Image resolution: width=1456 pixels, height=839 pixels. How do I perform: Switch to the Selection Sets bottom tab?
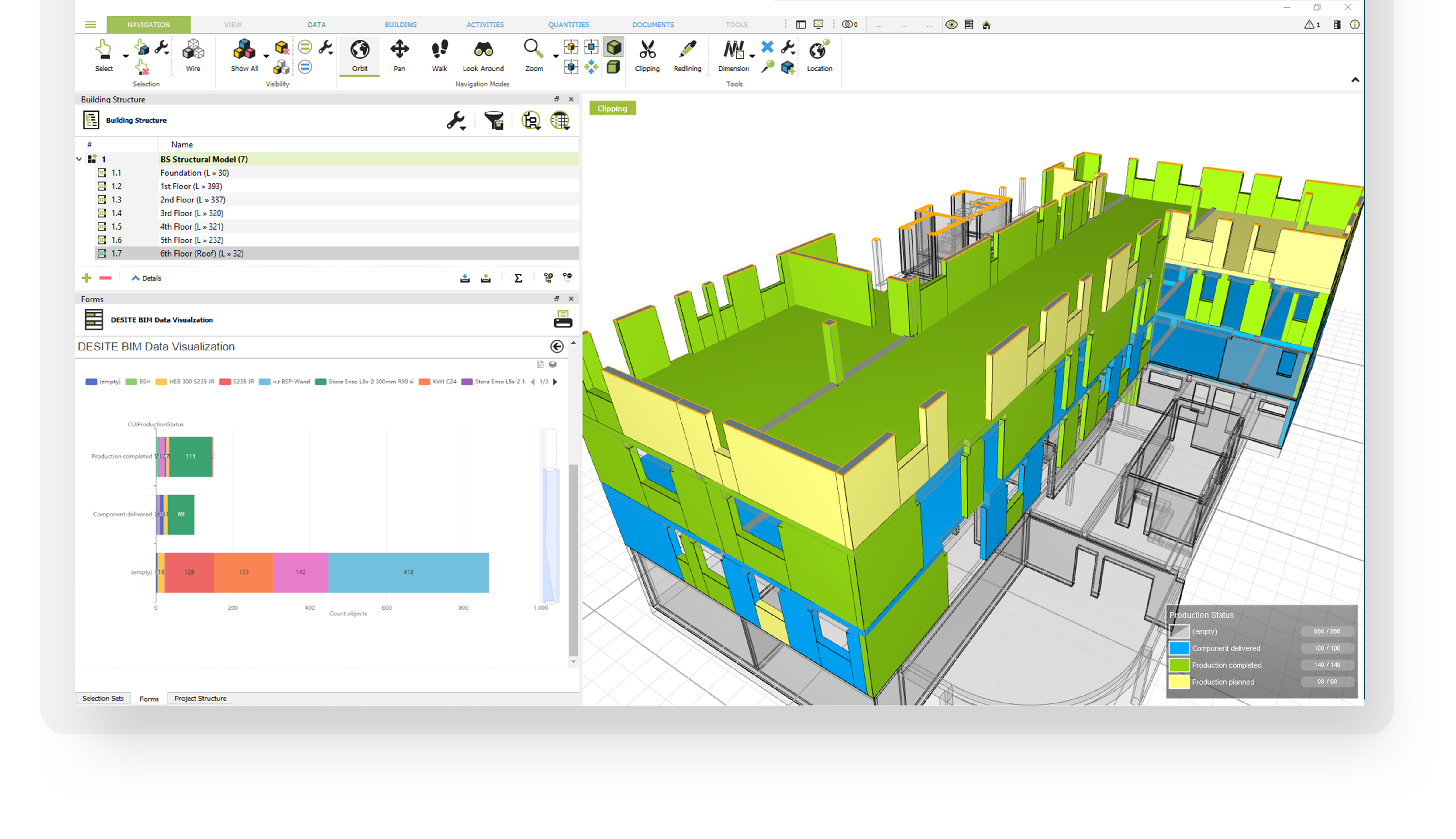click(102, 698)
